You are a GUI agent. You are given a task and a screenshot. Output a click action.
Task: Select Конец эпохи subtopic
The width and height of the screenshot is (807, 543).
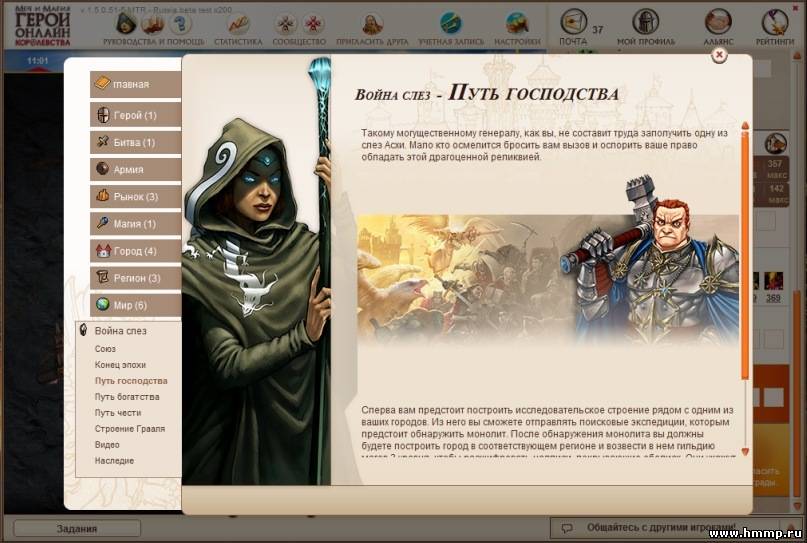click(x=120, y=365)
